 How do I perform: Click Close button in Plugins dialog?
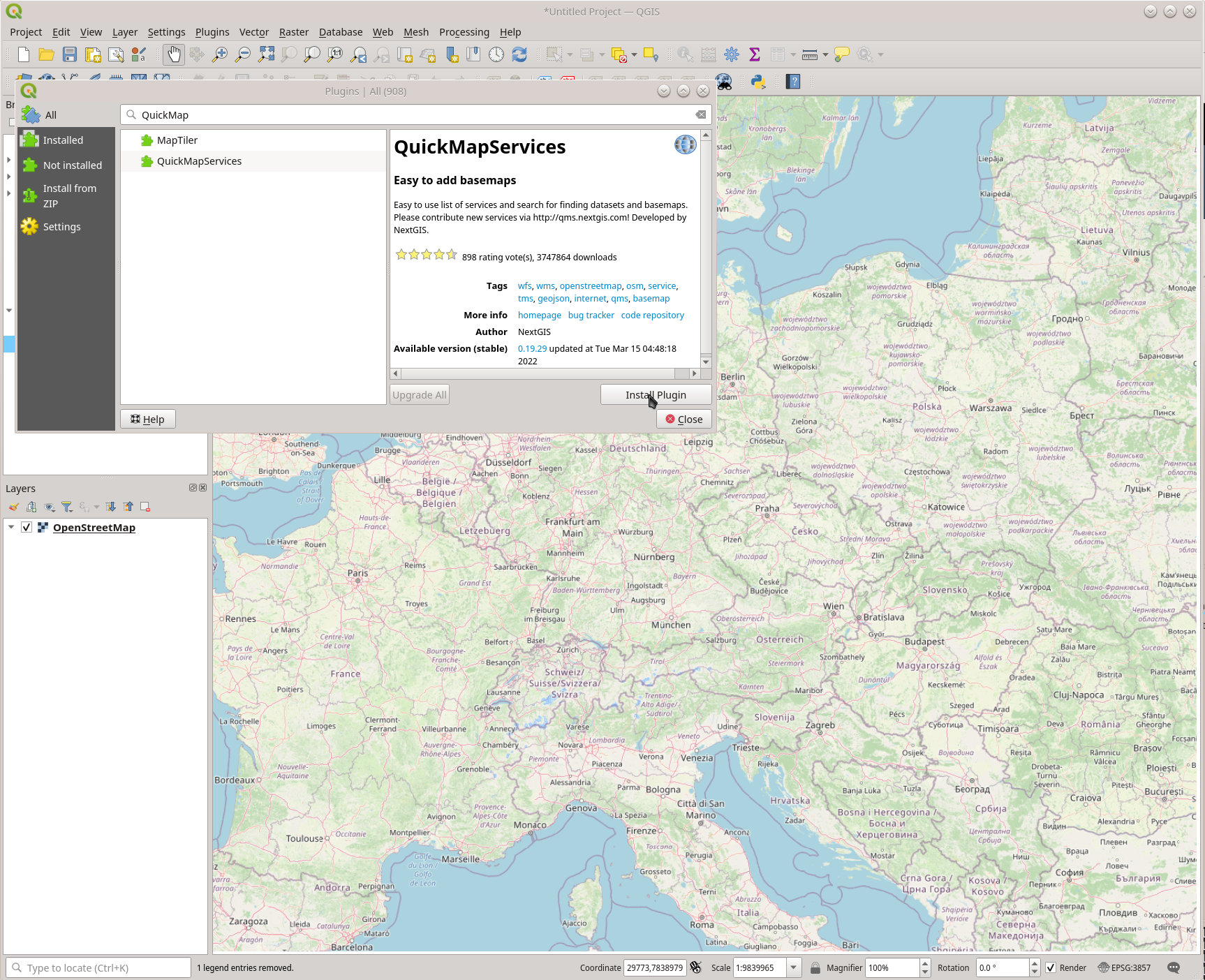coord(684,420)
